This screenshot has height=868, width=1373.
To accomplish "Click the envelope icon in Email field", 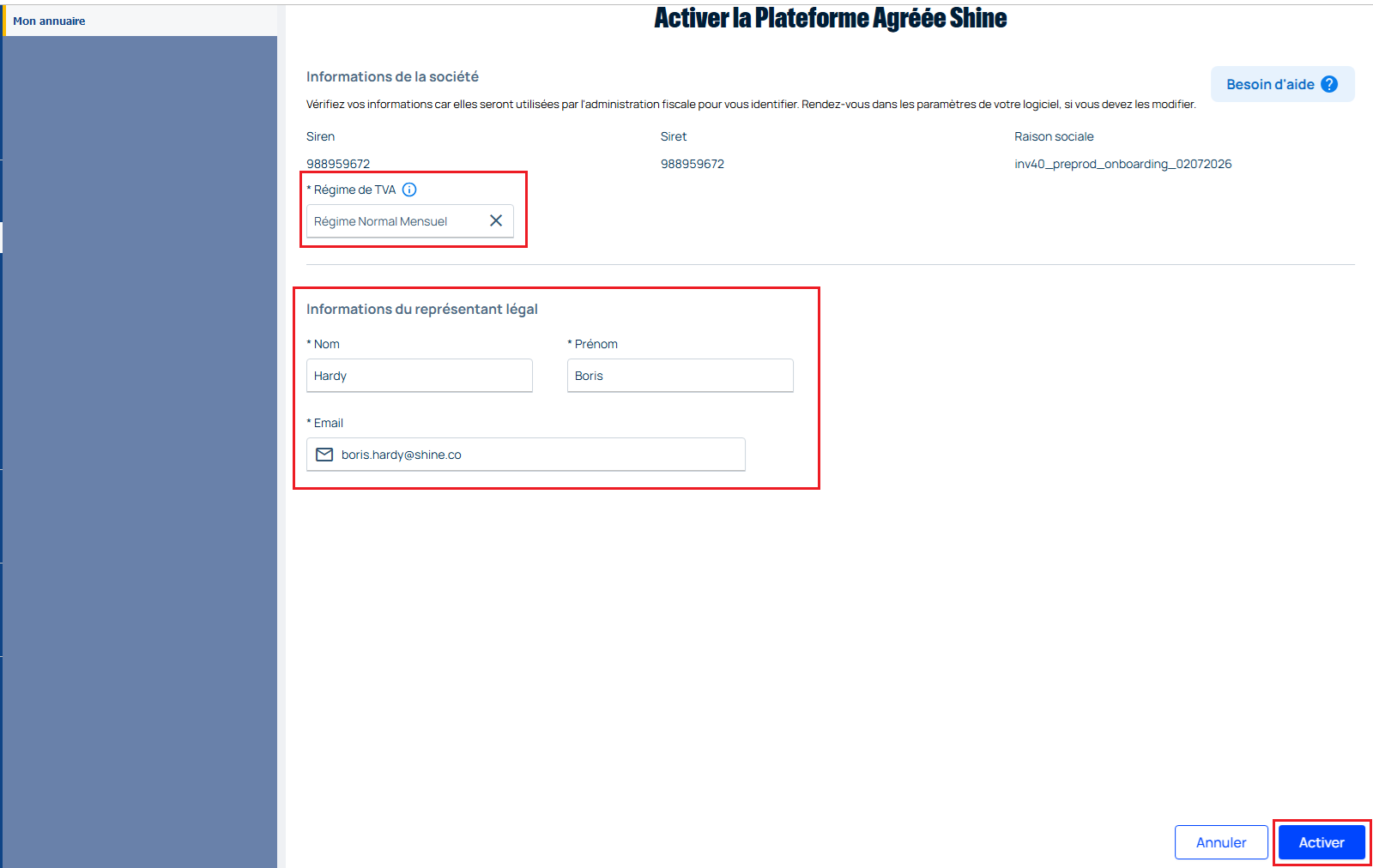I will click(x=324, y=455).
